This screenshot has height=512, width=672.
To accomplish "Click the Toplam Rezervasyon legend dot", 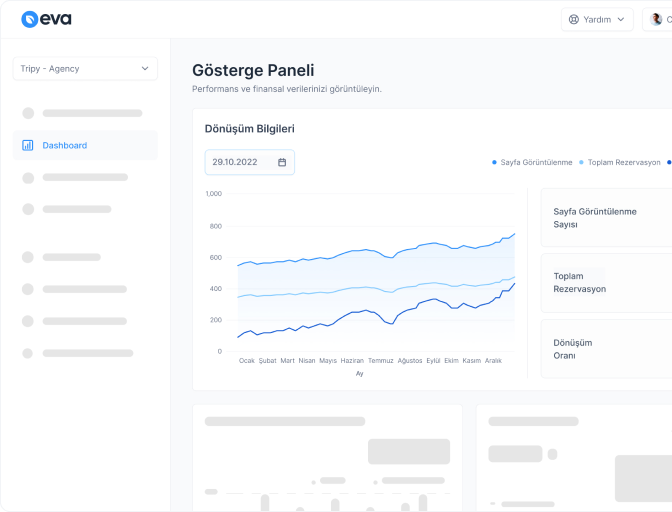I will 581,162.
